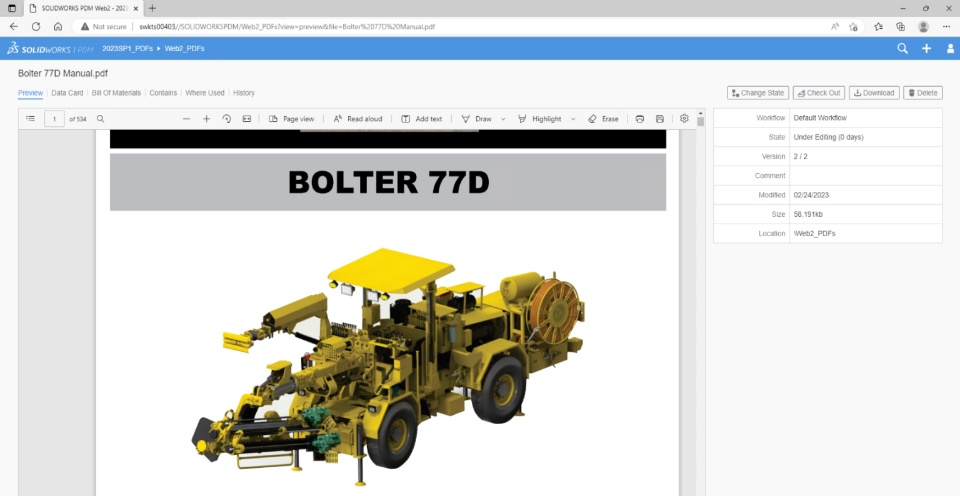The height and width of the screenshot is (496, 960).
Task: Click the browser address bar URL
Action: tap(287, 26)
